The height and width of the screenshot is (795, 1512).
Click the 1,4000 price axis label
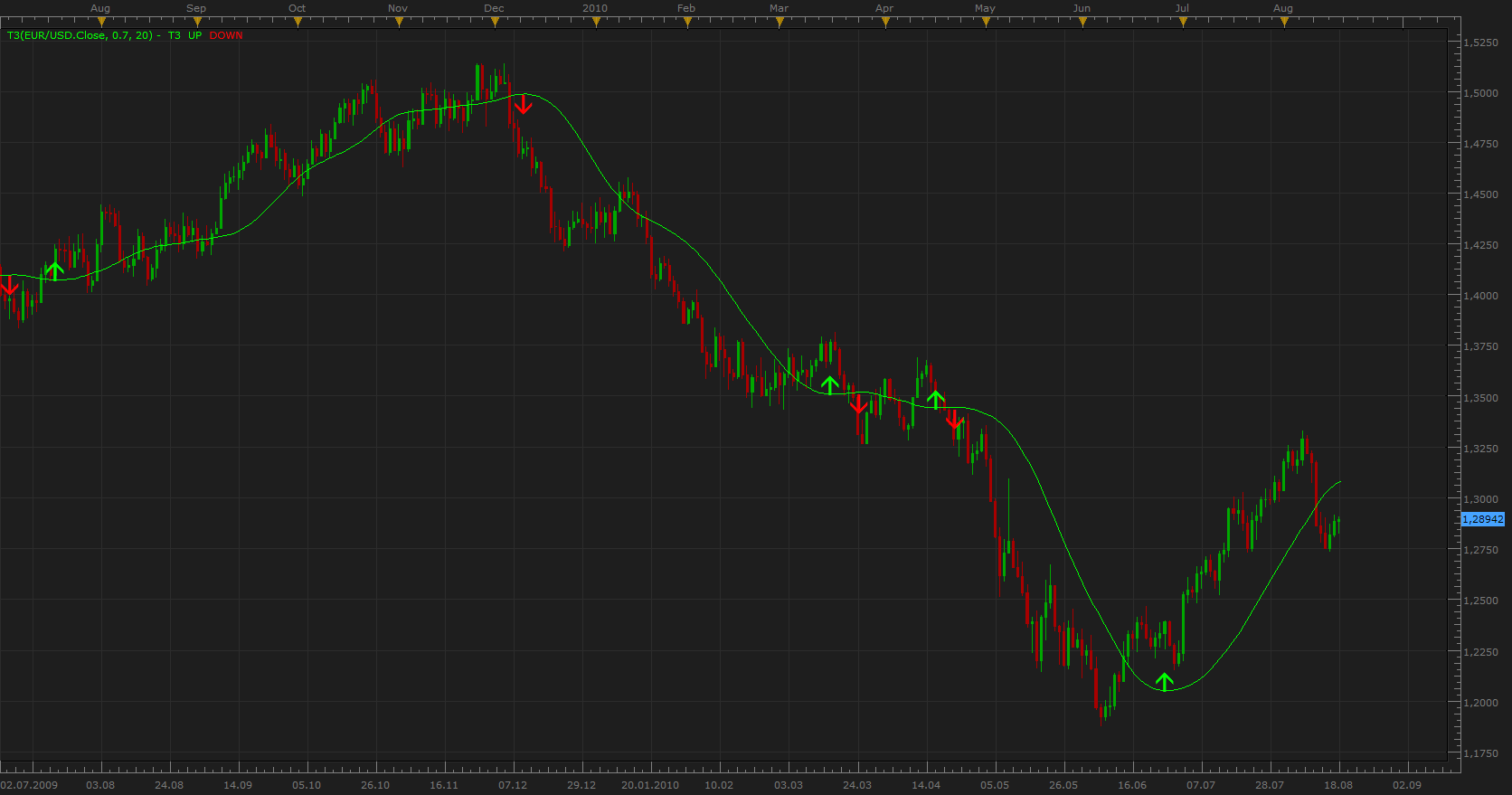click(x=1481, y=296)
